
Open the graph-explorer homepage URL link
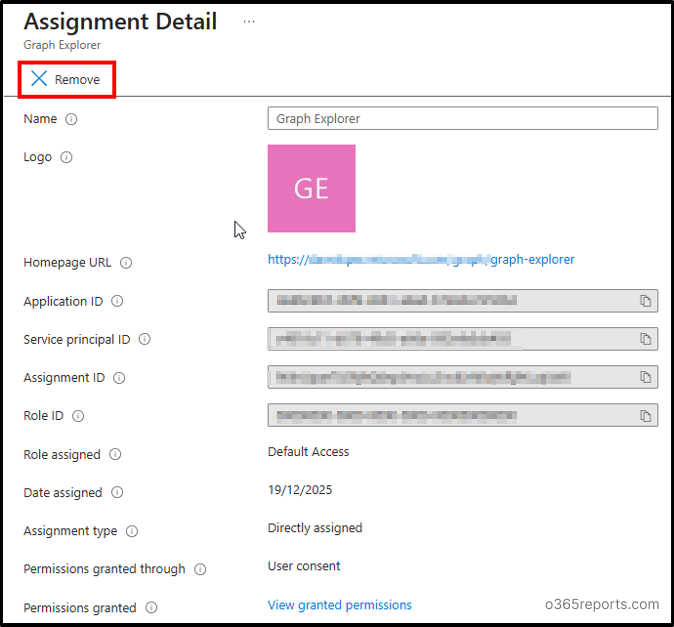click(x=421, y=260)
